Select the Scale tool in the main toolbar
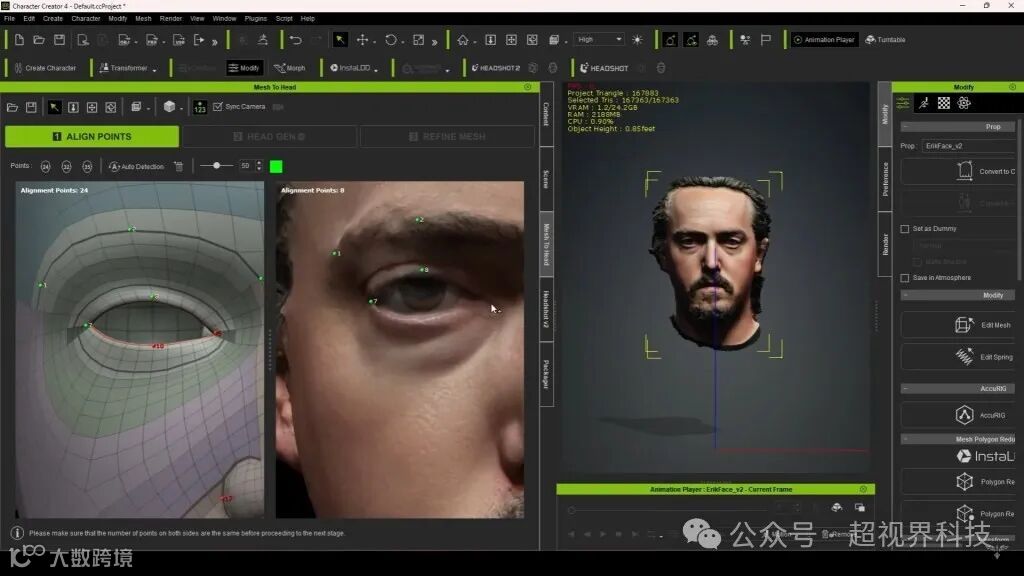 419,40
